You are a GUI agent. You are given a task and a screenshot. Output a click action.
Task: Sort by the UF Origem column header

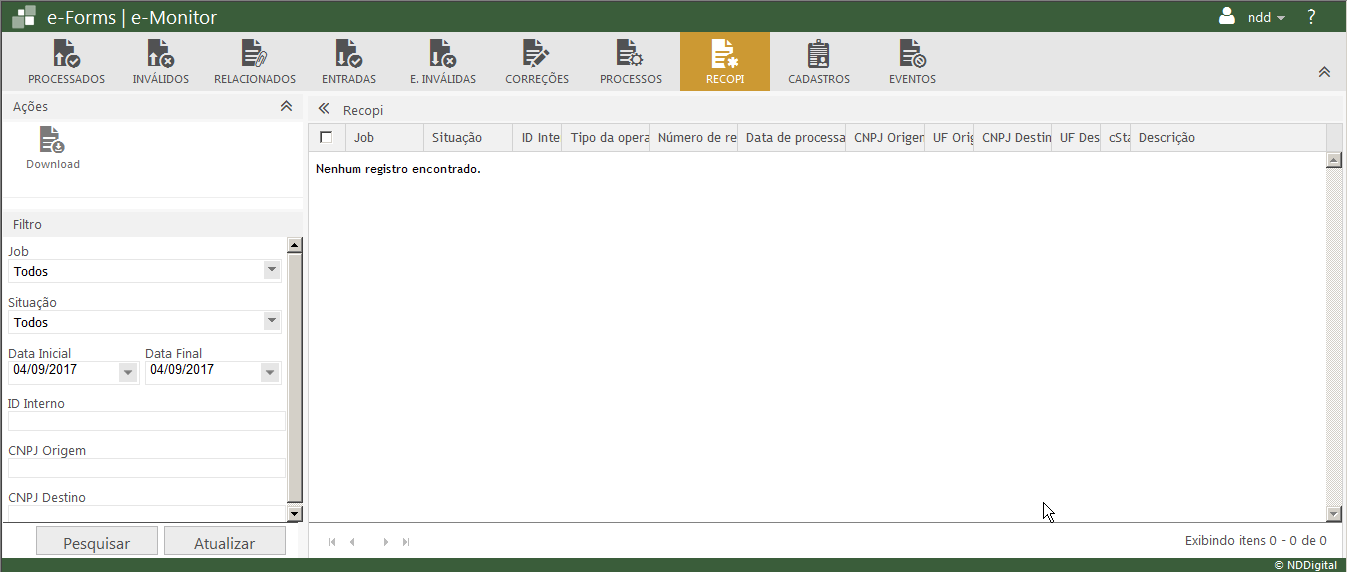pyautogui.click(x=949, y=138)
